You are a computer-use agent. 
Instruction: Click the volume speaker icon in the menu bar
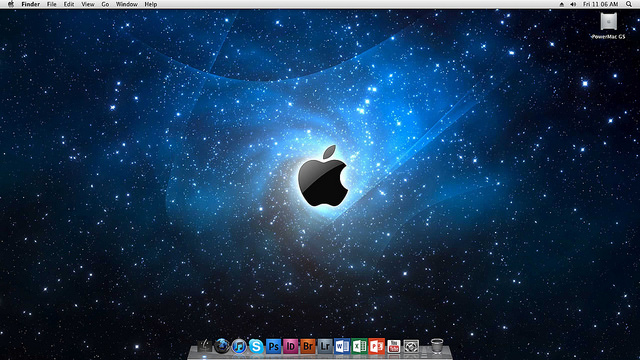pos(573,4)
